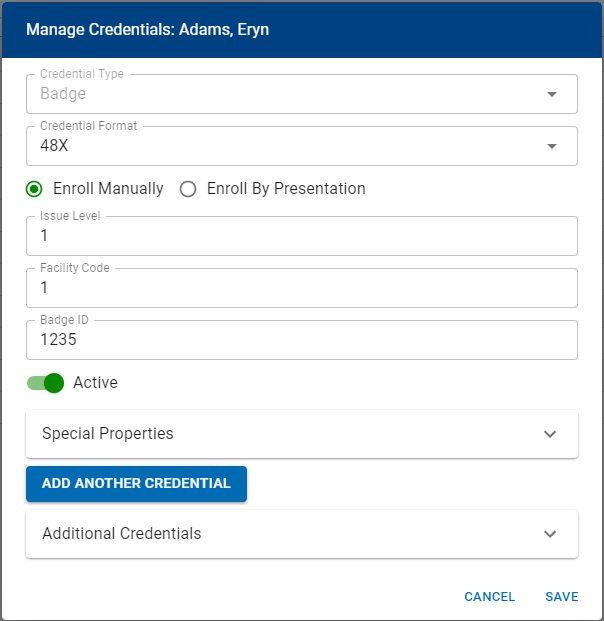This screenshot has height=621, width=604.
Task: Click the Credential Format dropdown arrow icon
Action: (551, 147)
